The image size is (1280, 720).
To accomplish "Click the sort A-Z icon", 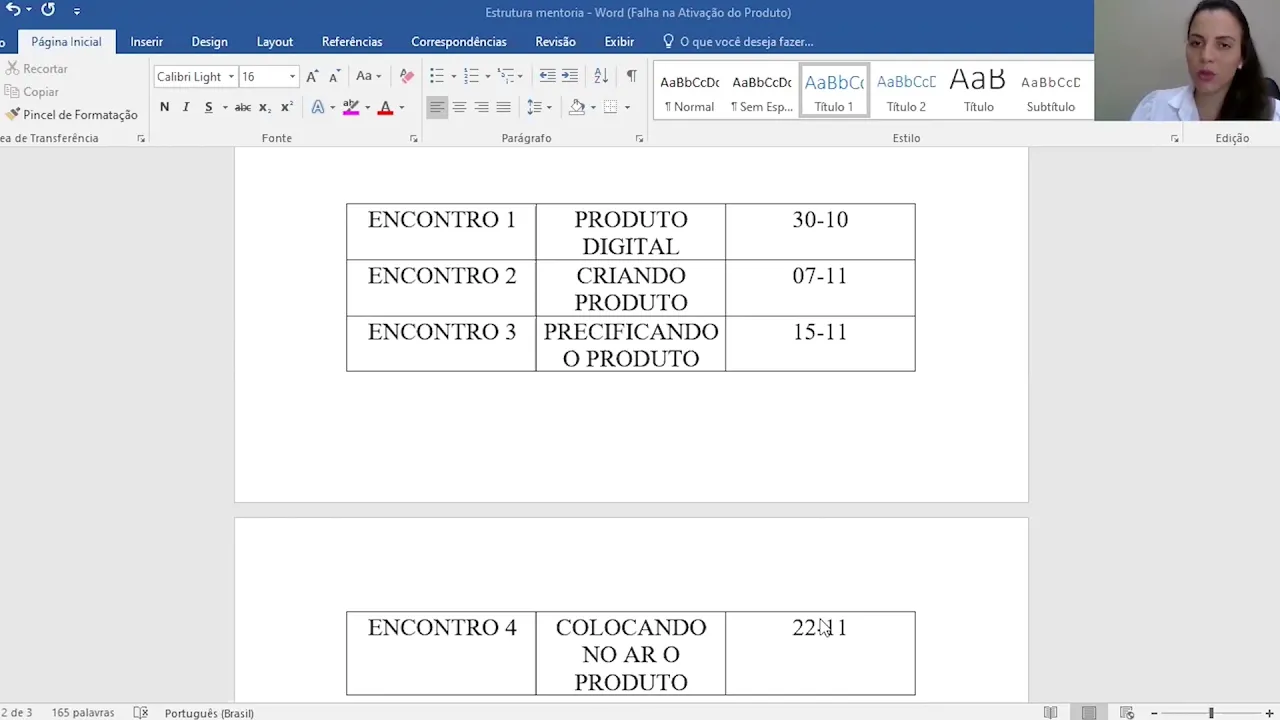I will pos(601,77).
